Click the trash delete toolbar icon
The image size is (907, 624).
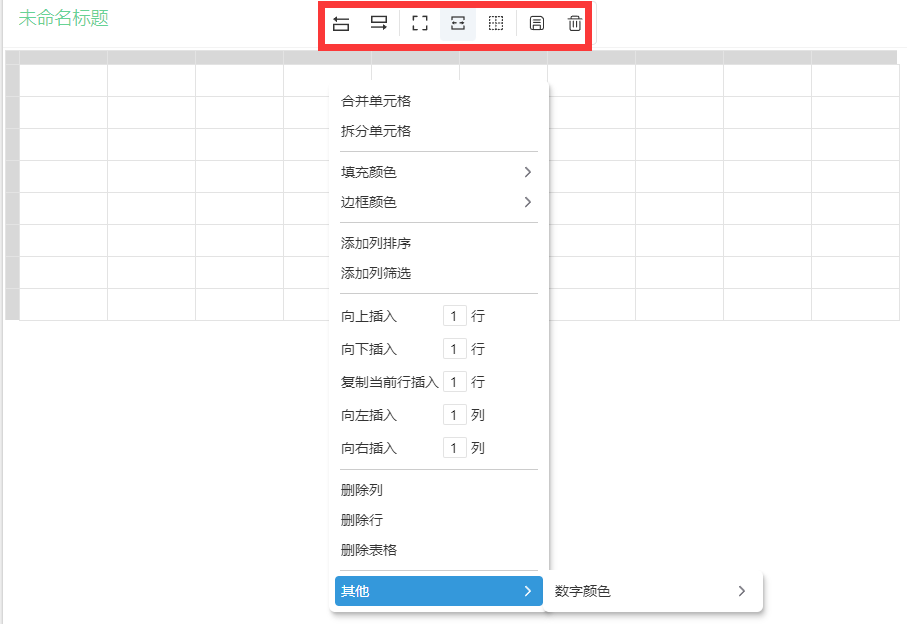pyautogui.click(x=574, y=24)
